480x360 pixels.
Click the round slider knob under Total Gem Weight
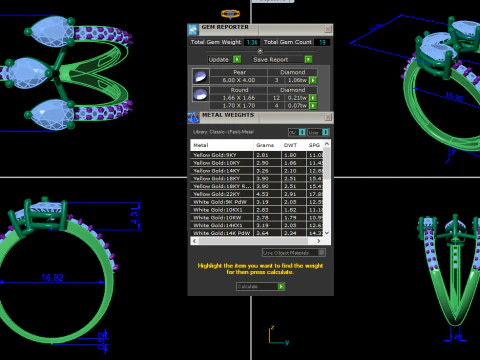(260, 51)
